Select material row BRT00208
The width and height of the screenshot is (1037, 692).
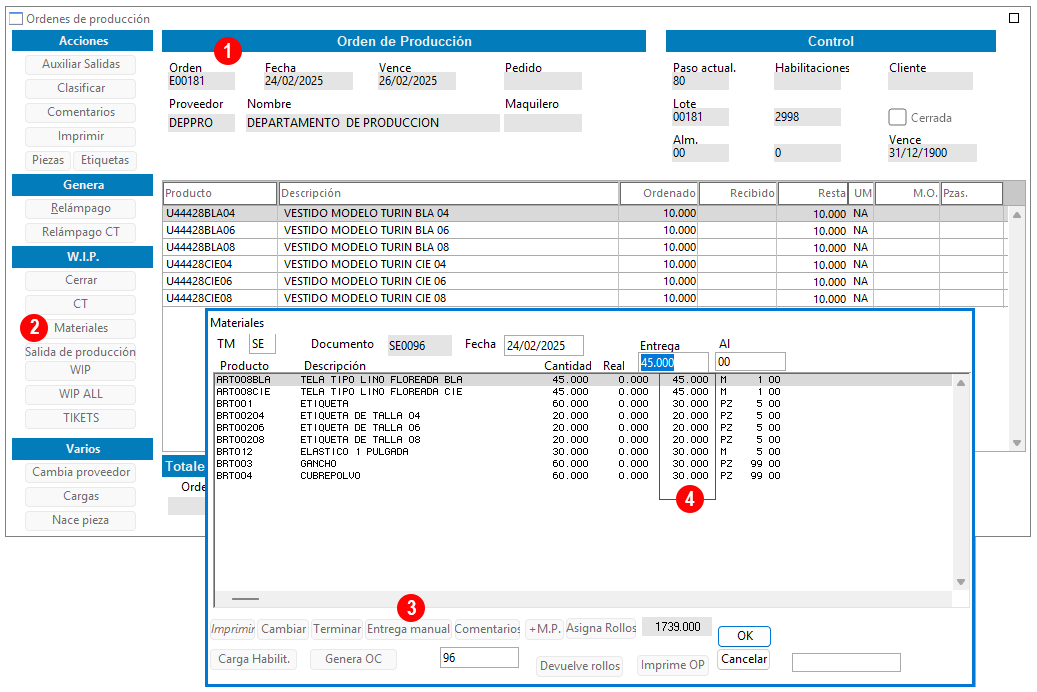click(x=583, y=439)
